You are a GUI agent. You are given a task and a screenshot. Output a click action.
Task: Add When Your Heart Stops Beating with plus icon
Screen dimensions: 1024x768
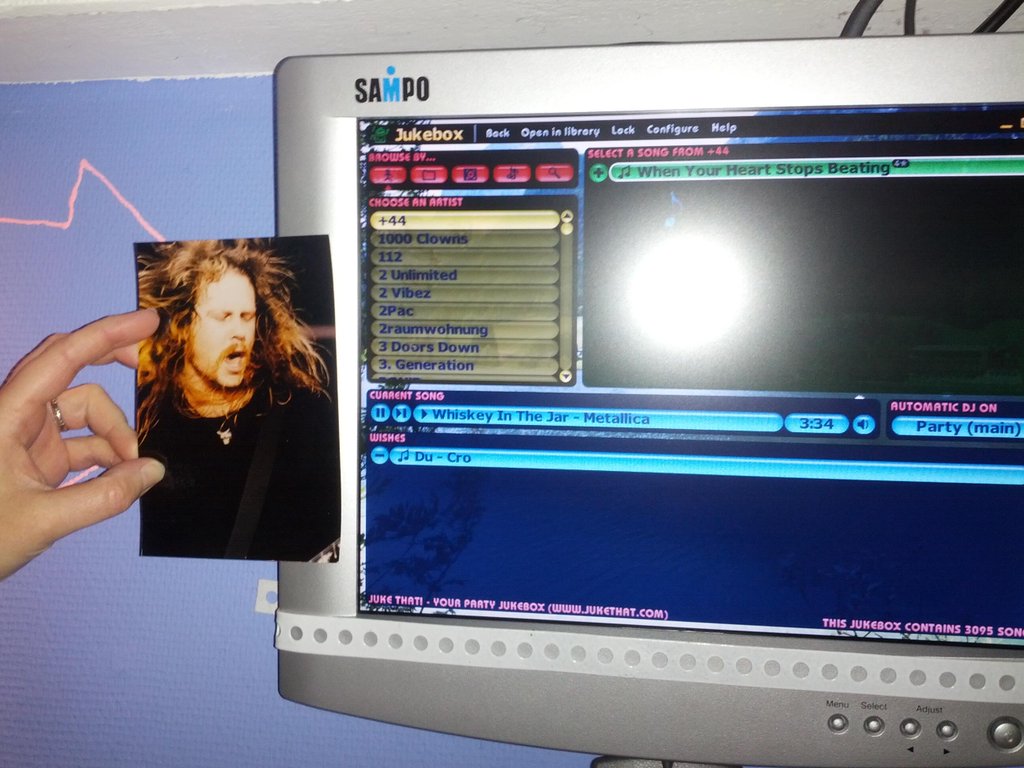click(598, 173)
